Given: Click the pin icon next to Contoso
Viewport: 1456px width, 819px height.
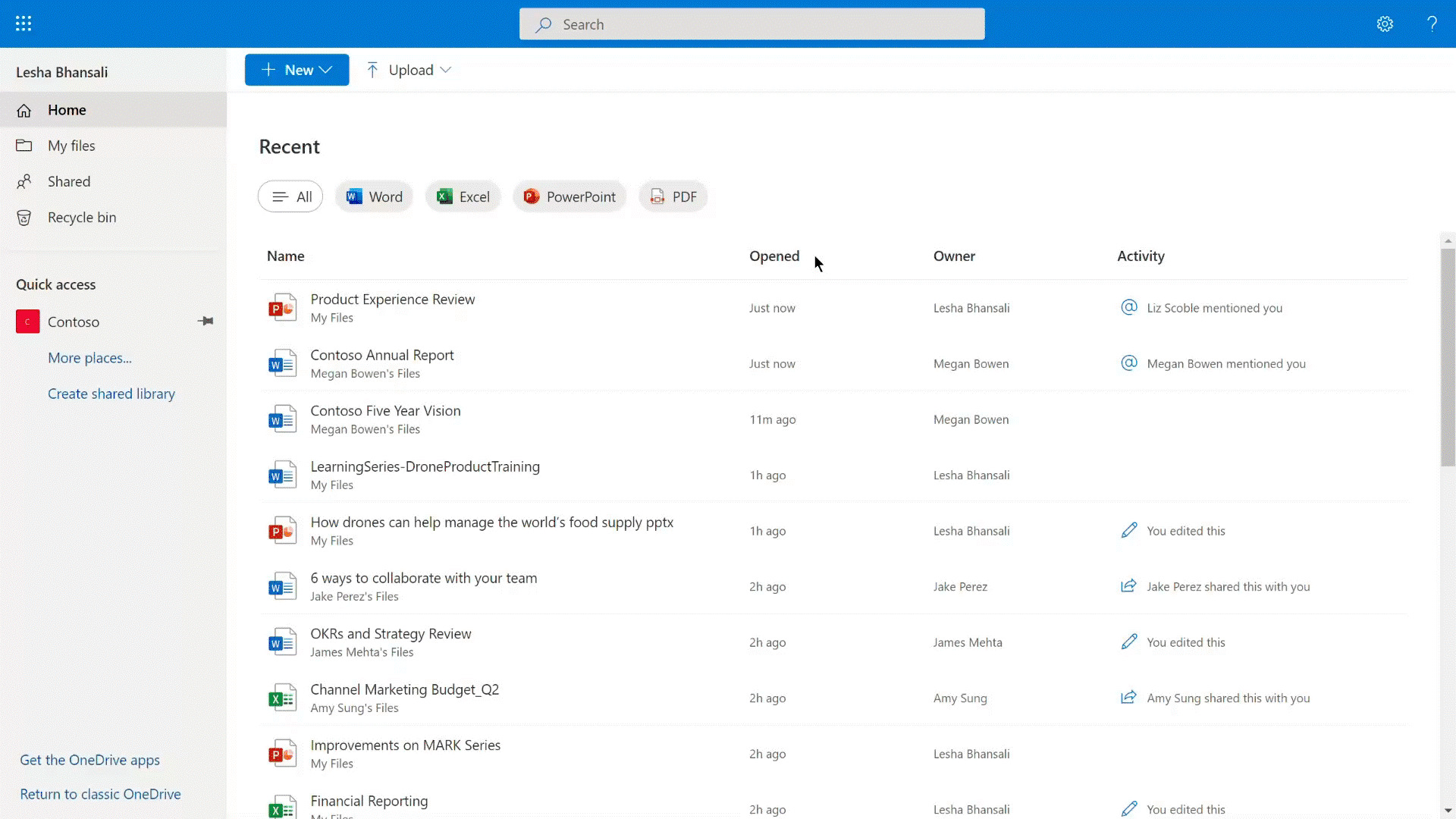Looking at the screenshot, I should (x=206, y=322).
